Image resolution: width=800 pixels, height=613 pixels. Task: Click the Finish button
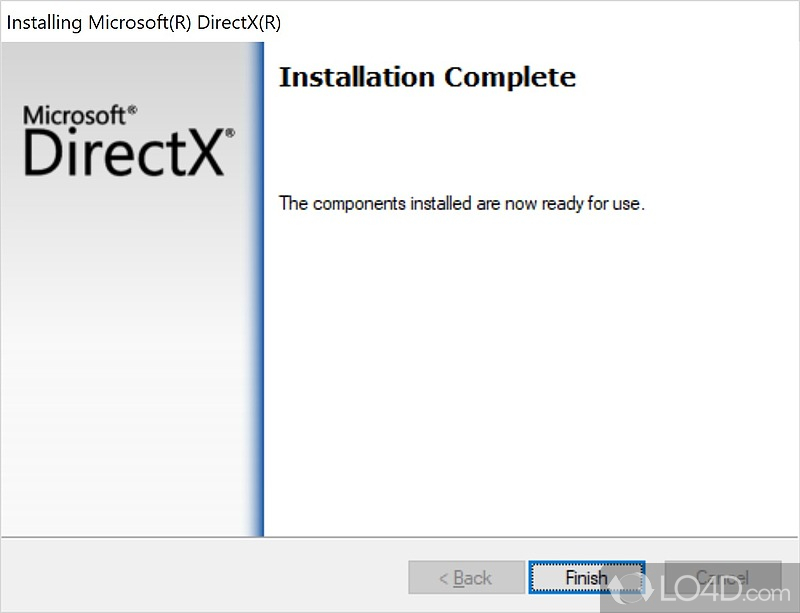(587, 577)
